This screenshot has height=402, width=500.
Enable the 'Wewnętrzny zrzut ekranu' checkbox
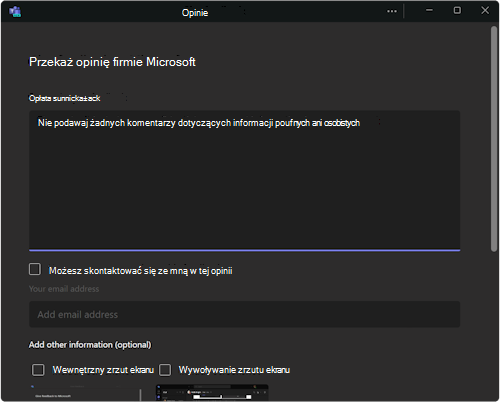point(38,370)
